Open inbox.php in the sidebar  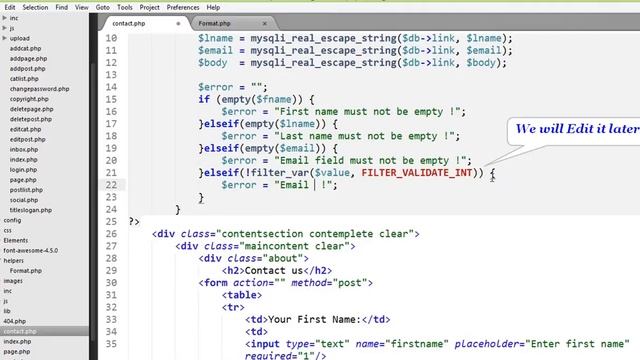(x=24, y=149)
